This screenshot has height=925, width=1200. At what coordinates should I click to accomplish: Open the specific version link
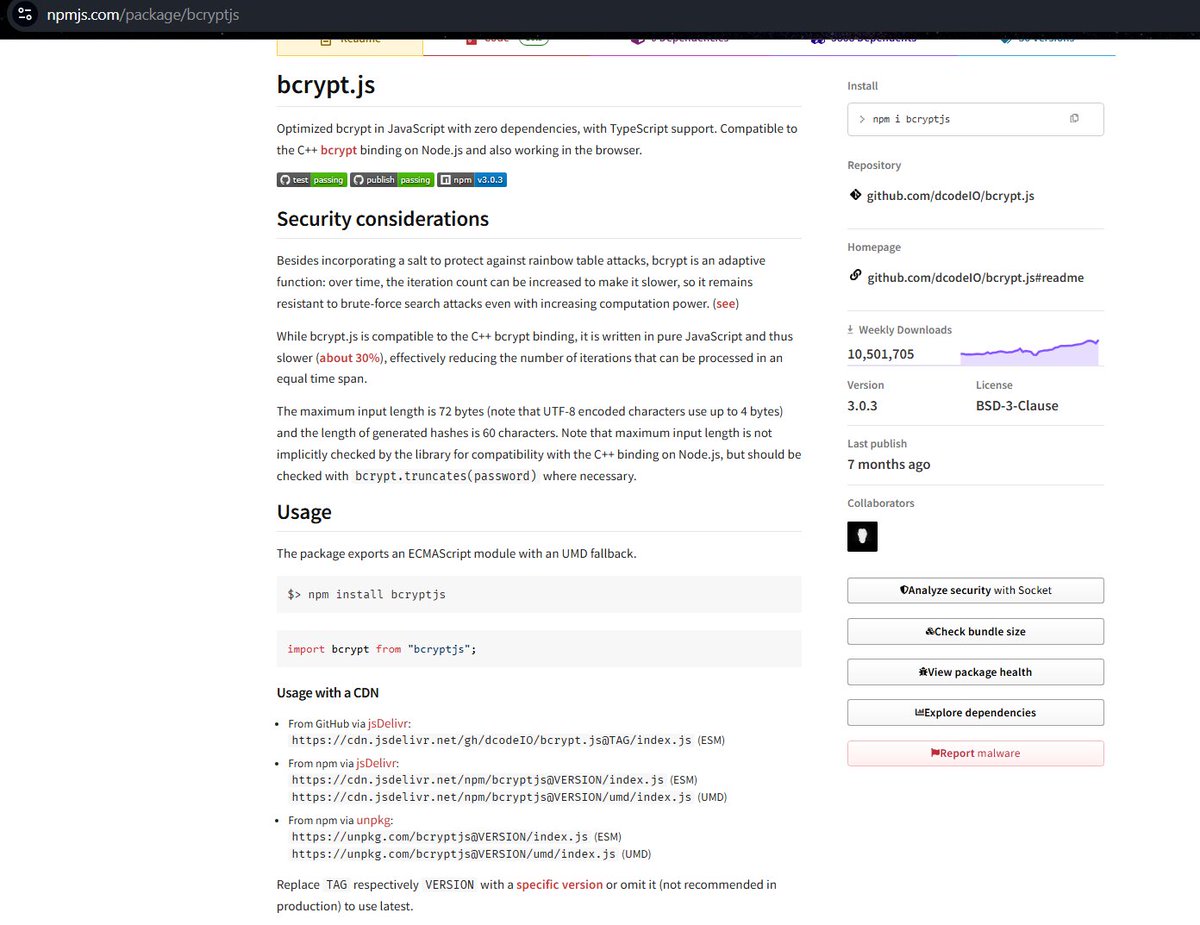(x=559, y=884)
